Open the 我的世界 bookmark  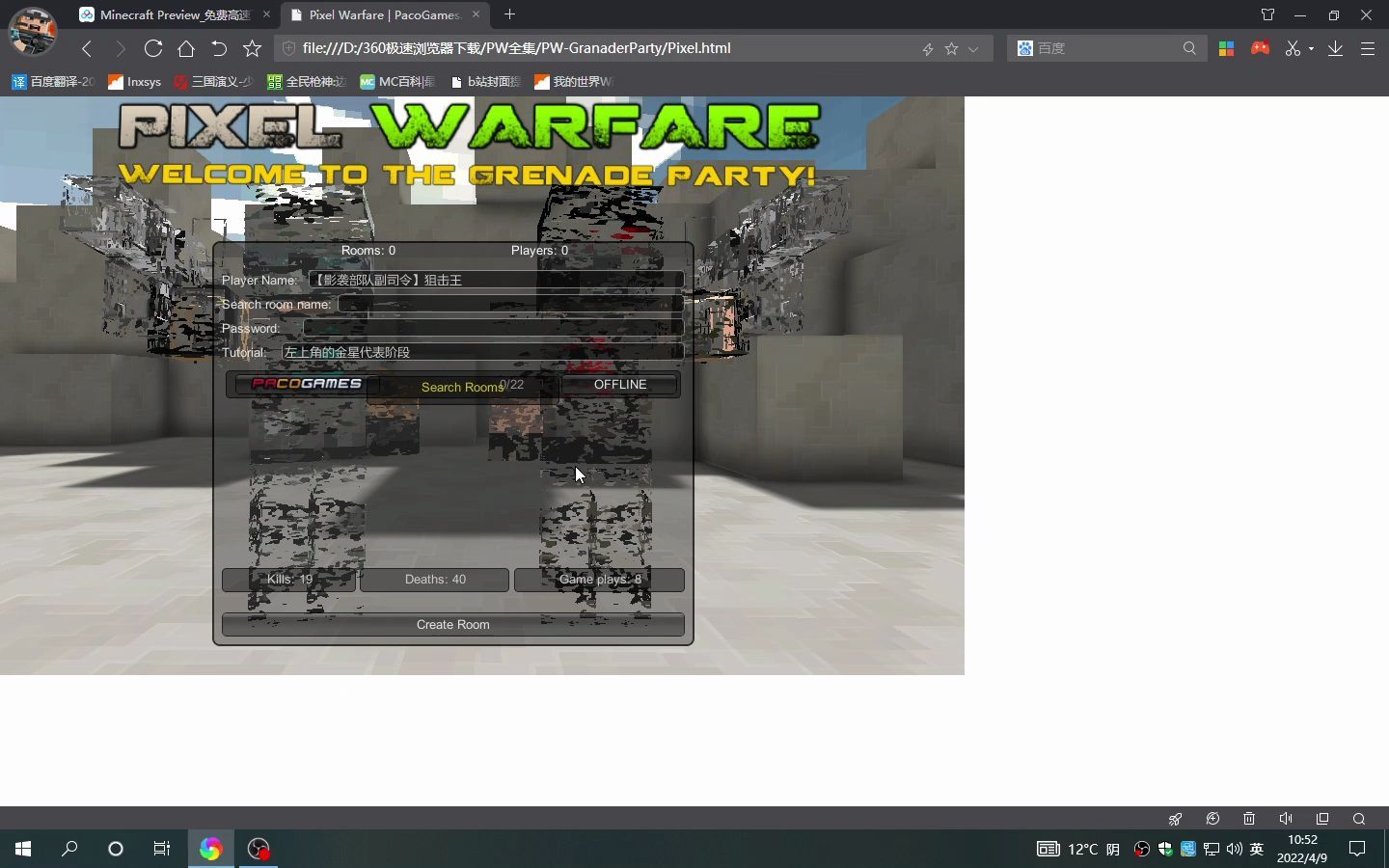point(573,82)
